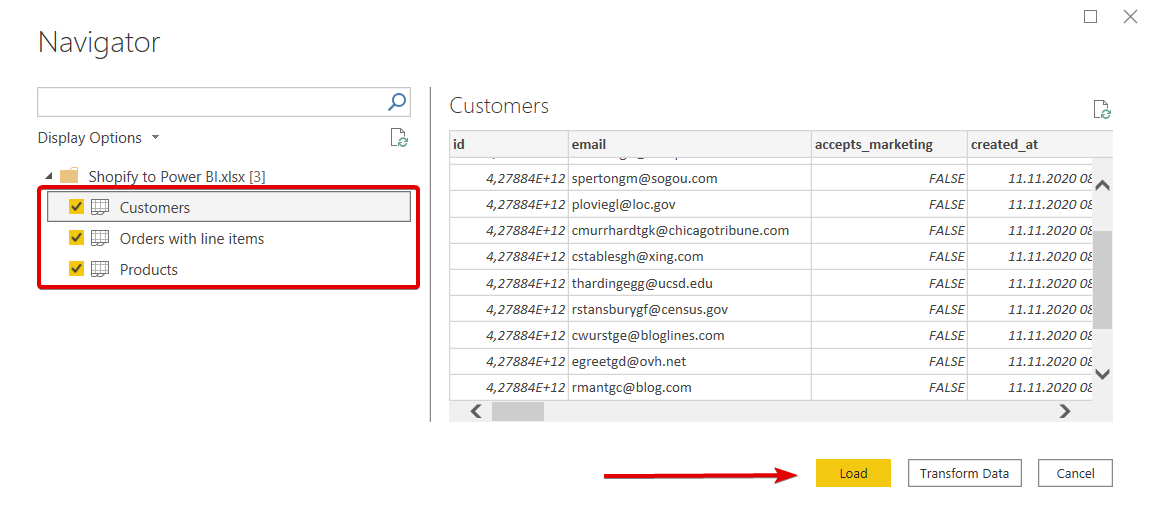Click inside the Navigator search field
Viewport: 1151px width, 509px height.
coord(211,102)
